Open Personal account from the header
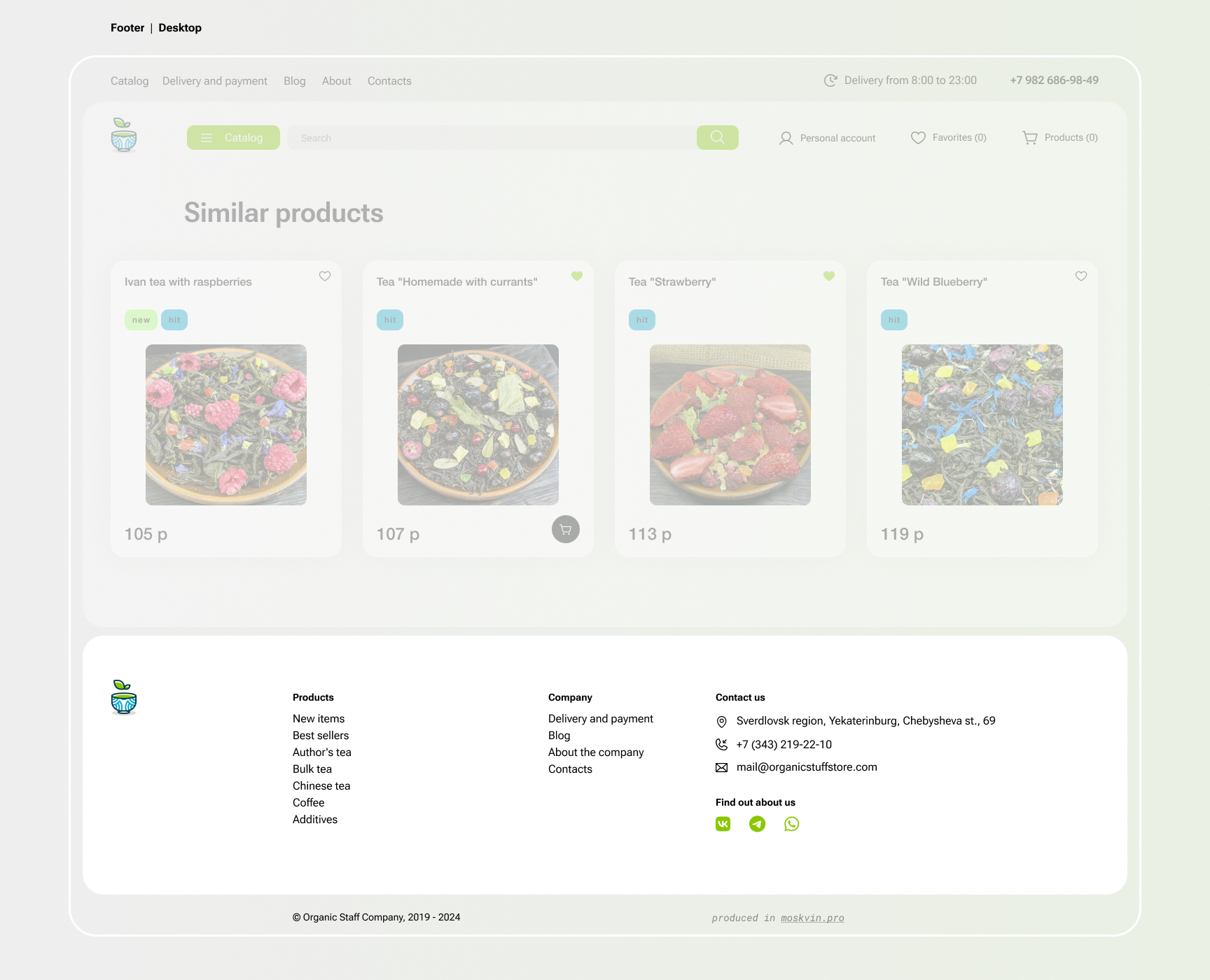Viewport: 1210px width, 980px height. pos(828,138)
